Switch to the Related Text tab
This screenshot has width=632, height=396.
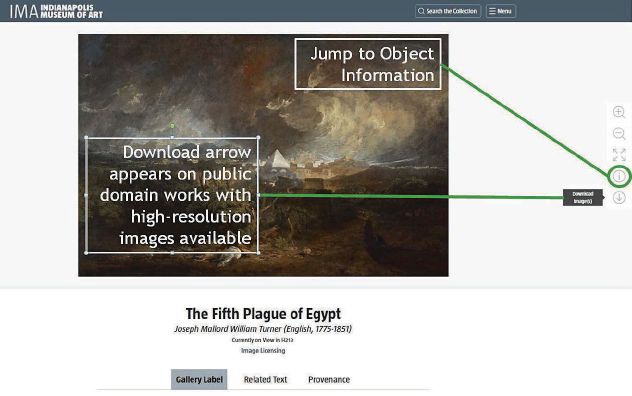[x=265, y=379]
